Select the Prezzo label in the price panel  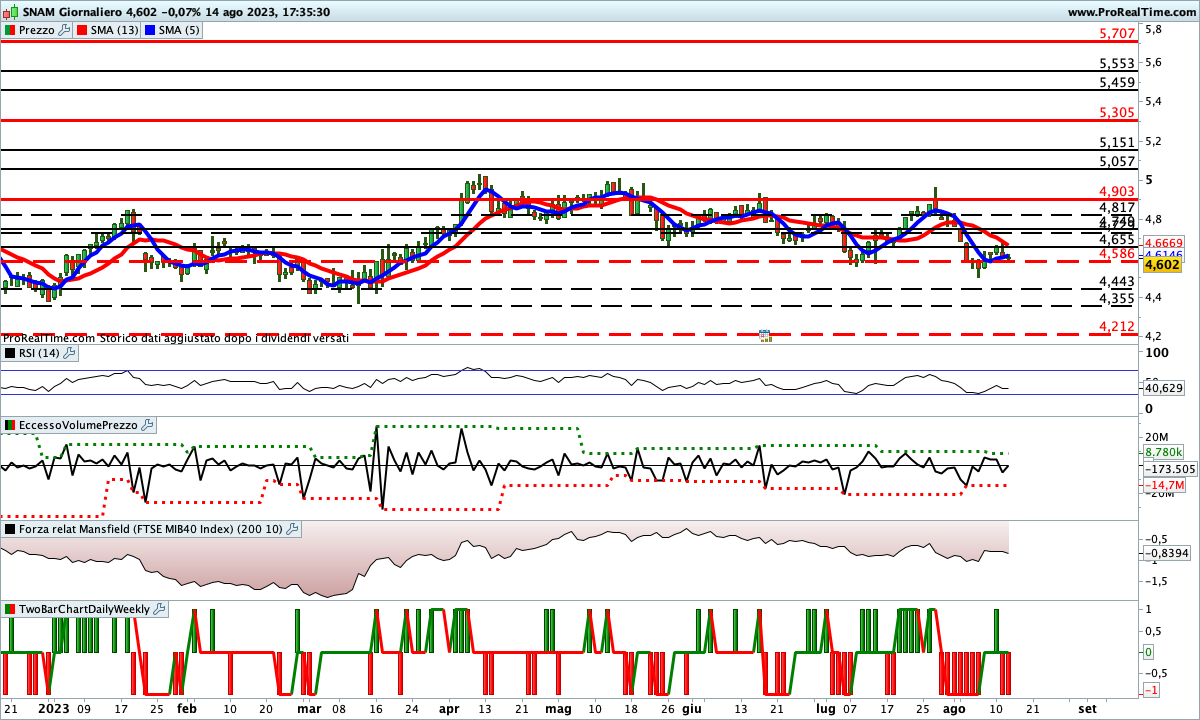coord(37,30)
